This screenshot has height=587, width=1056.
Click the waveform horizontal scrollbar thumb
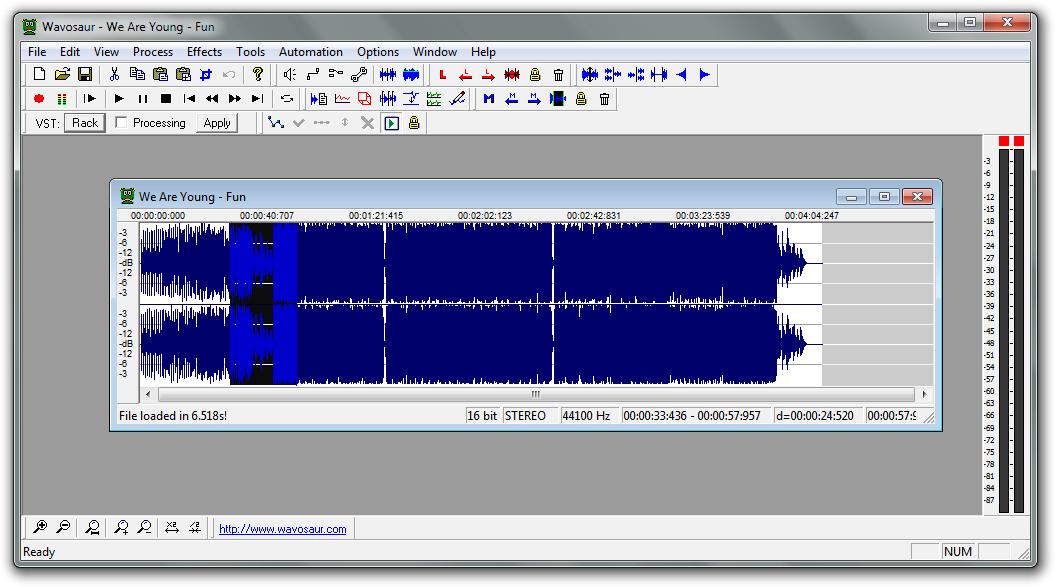[535, 395]
